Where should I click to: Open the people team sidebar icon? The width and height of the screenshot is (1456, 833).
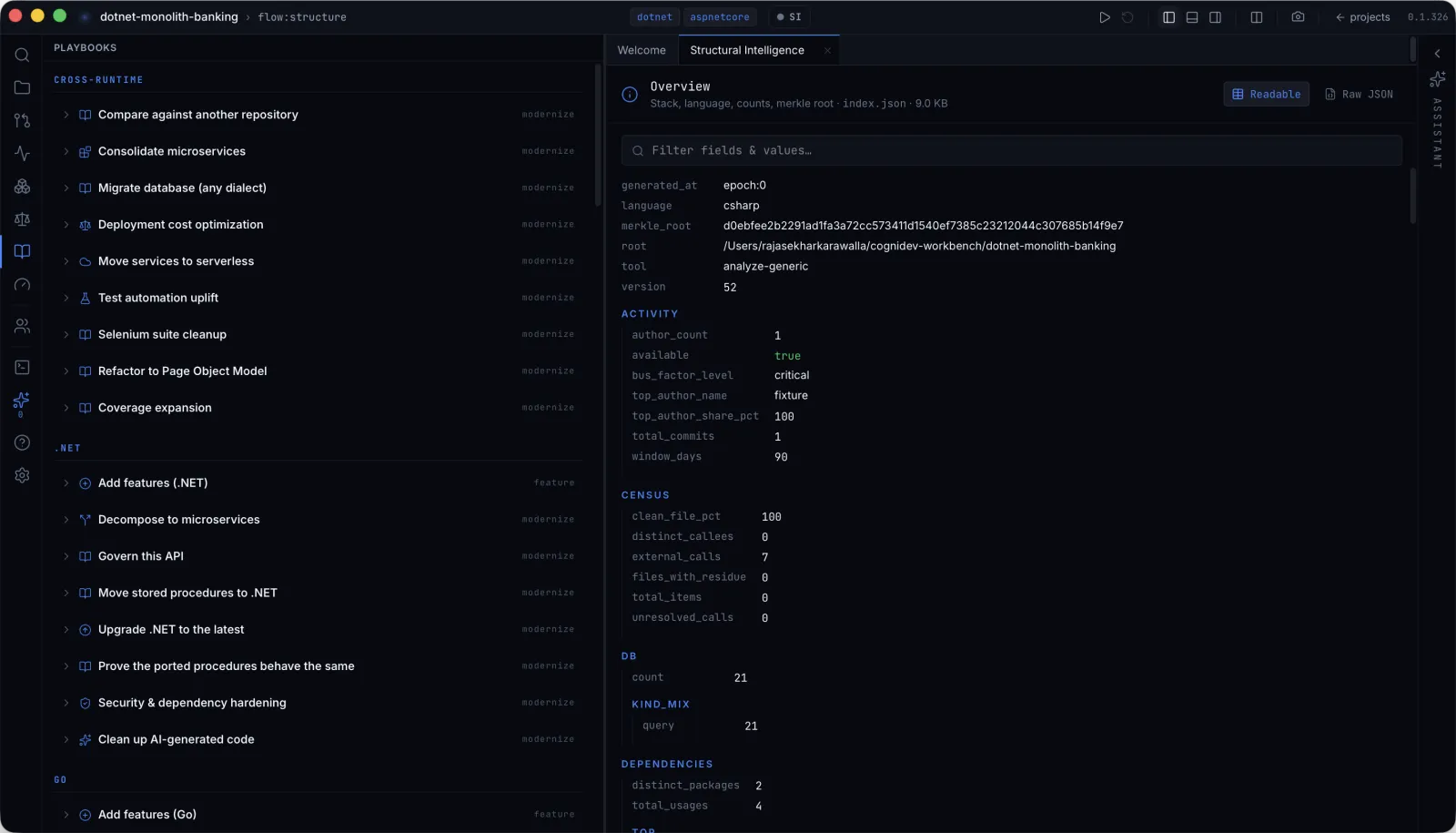tap(22, 326)
